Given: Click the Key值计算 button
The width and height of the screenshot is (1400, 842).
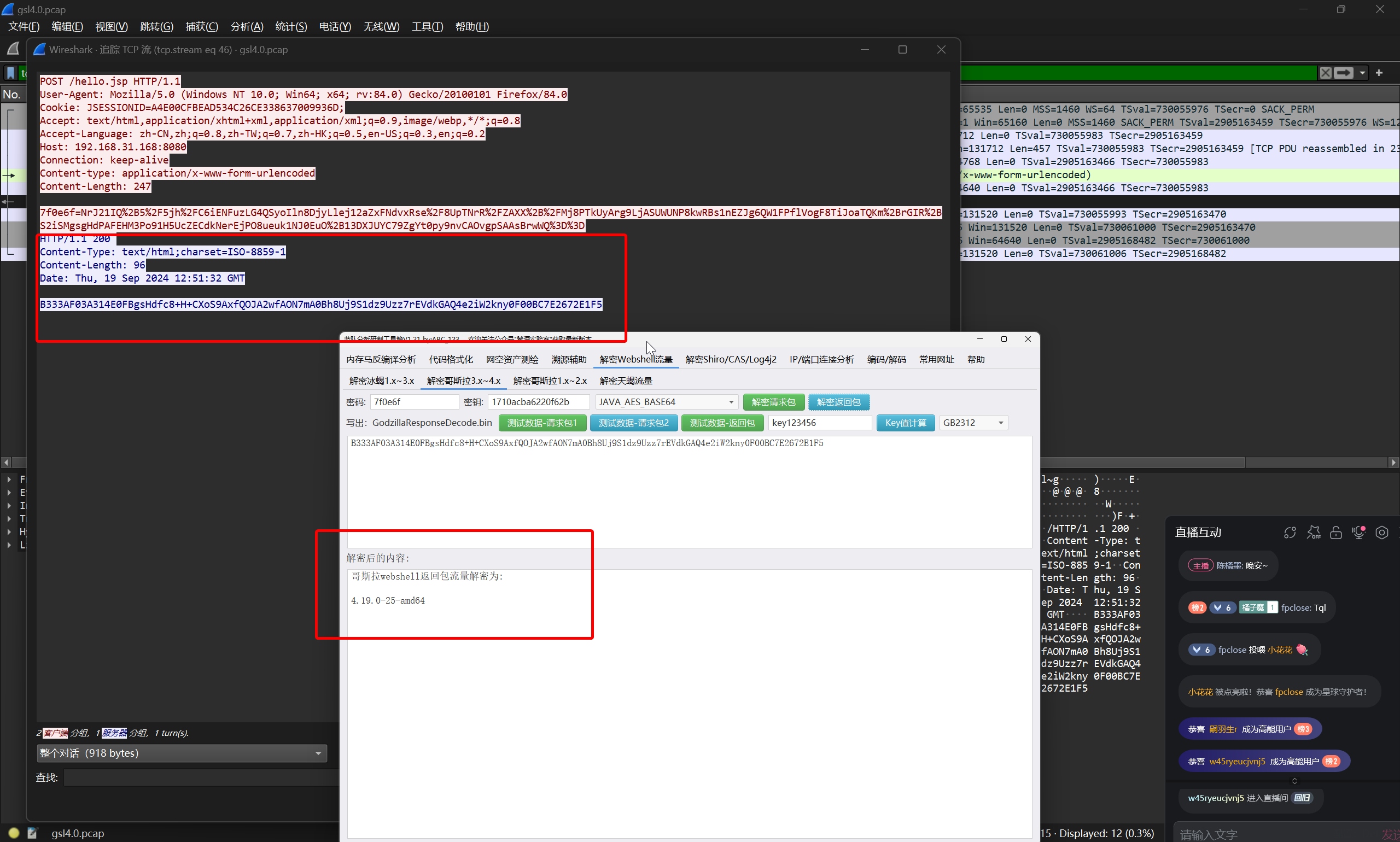Looking at the screenshot, I should click(906, 423).
